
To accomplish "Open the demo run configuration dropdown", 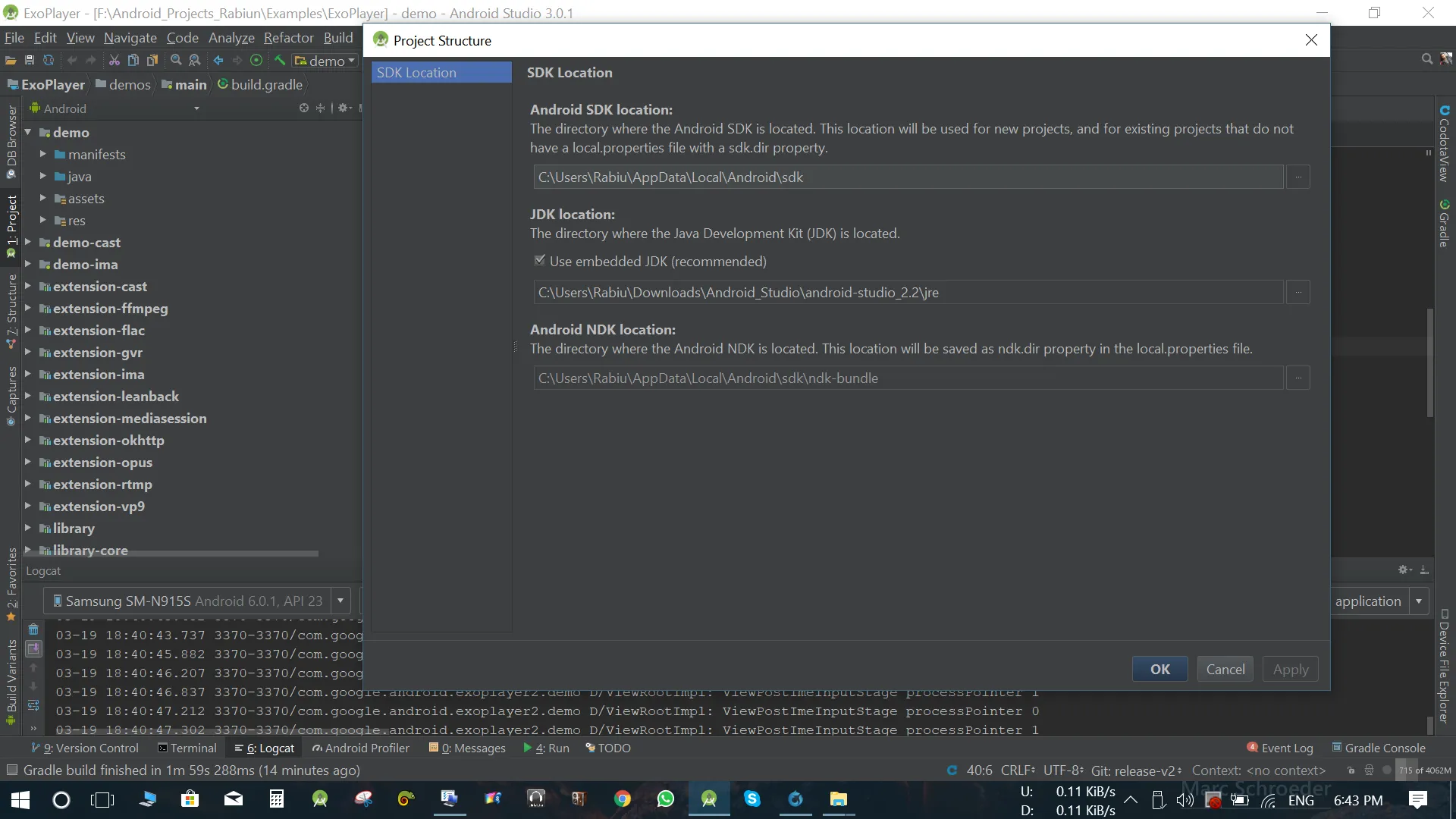I will [x=326, y=61].
